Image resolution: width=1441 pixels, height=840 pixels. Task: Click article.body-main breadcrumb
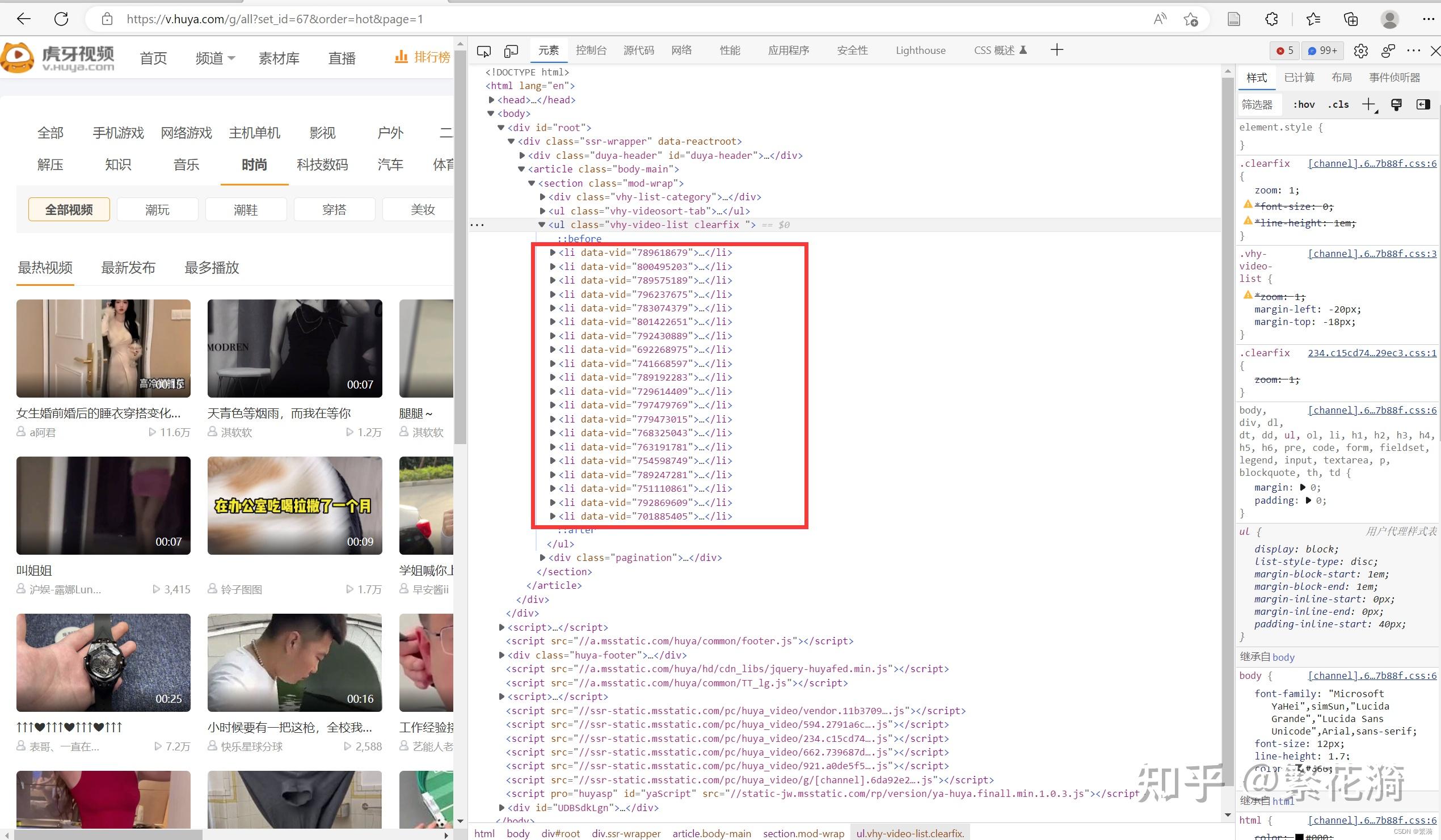(x=712, y=834)
